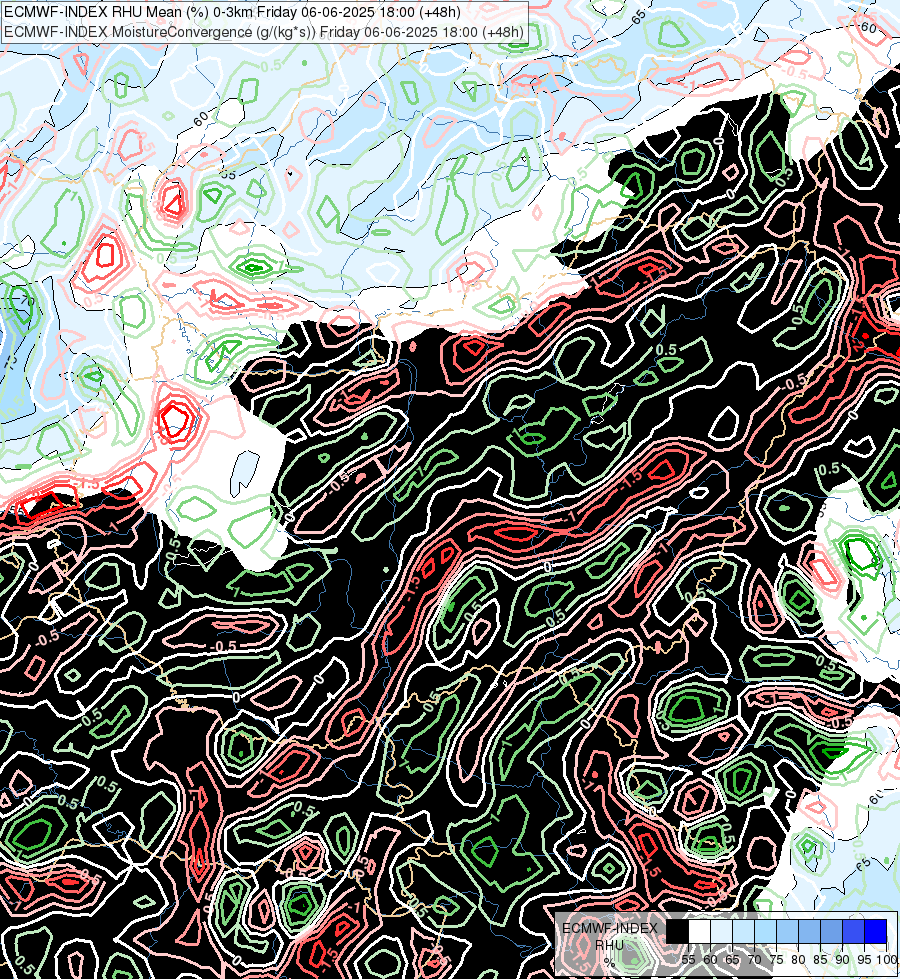900x979 pixels.
Task: Click the 65–70 legend color swatch
Action: (x=743, y=931)
